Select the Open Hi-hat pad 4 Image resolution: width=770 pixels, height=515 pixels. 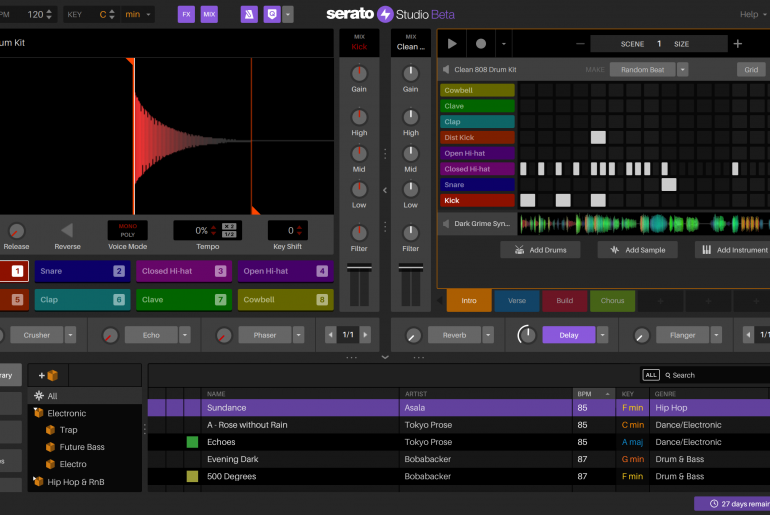285,271
